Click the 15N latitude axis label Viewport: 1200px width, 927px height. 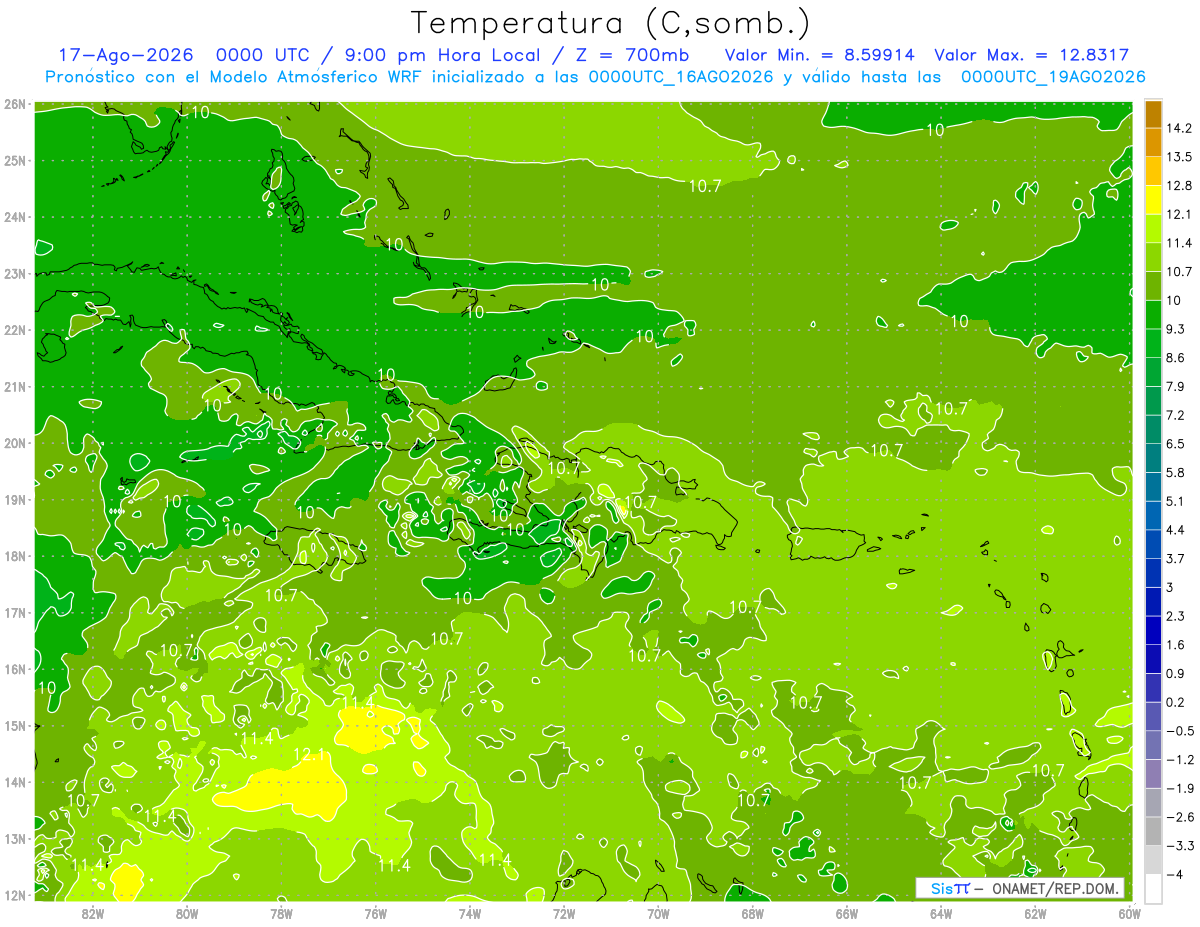pyautogui.click(x=14, y=725)
